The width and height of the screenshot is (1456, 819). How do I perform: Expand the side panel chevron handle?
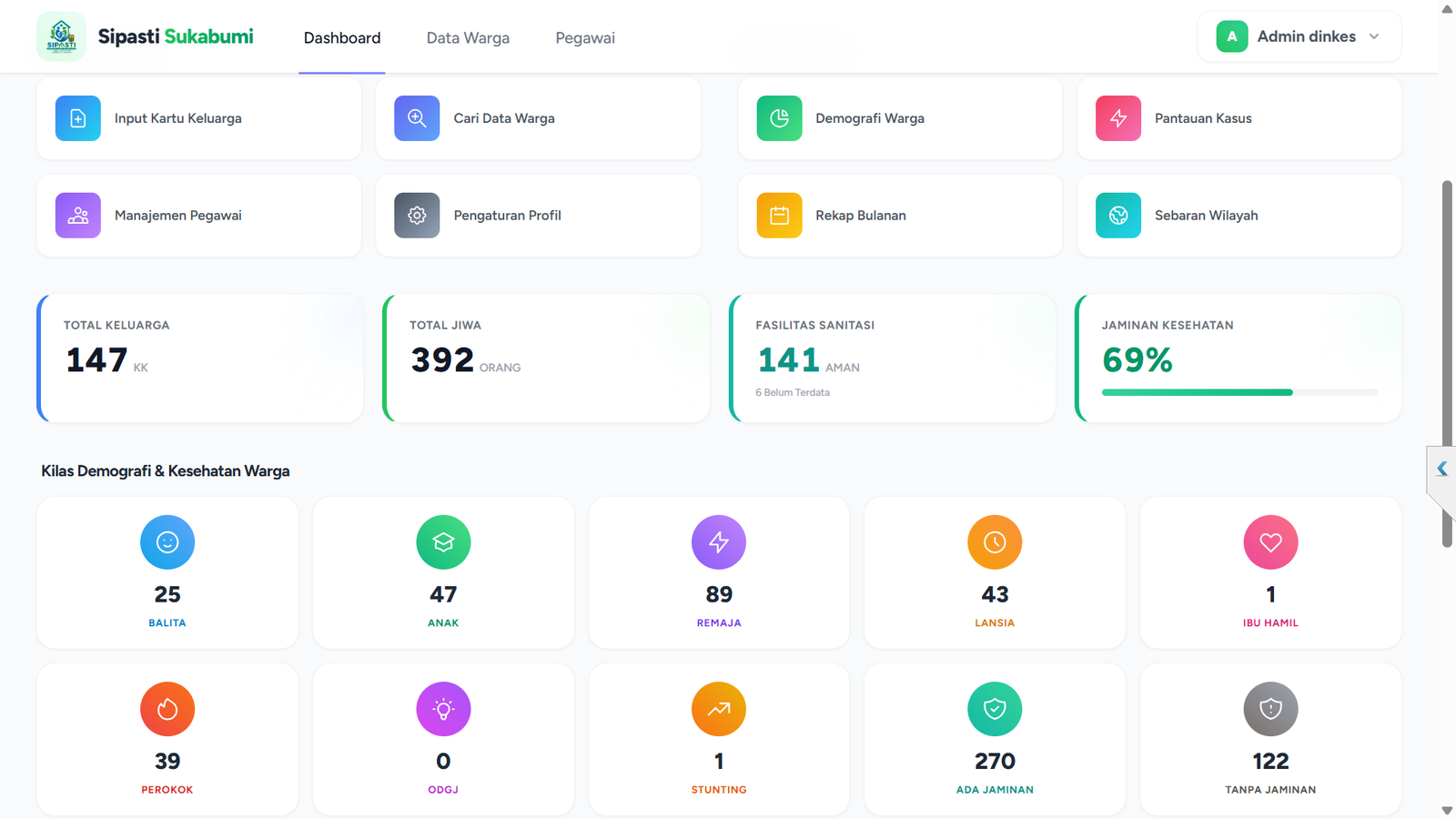click(x=1441, y=469)
